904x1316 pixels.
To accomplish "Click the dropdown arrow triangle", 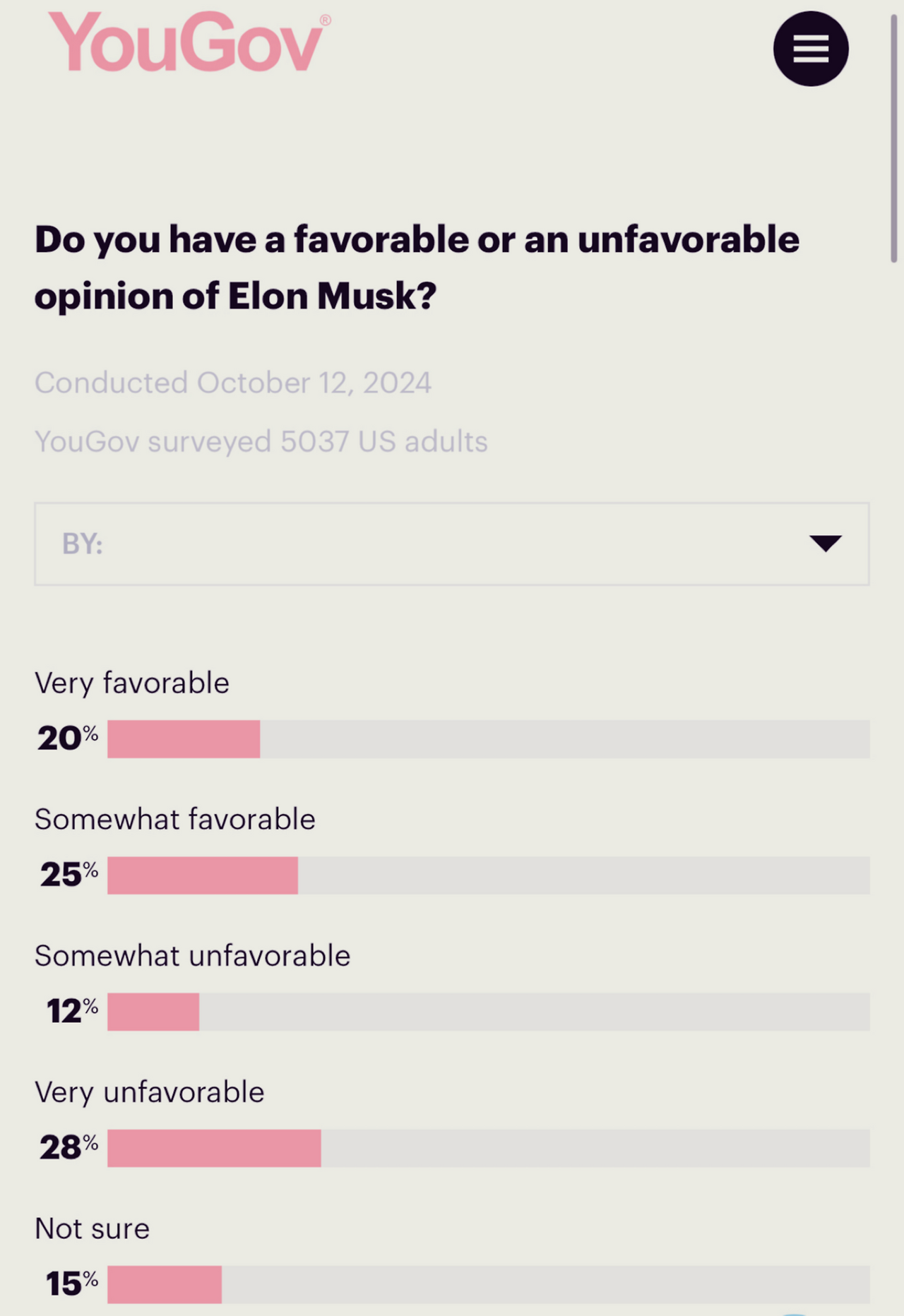I will pos(825,543).
